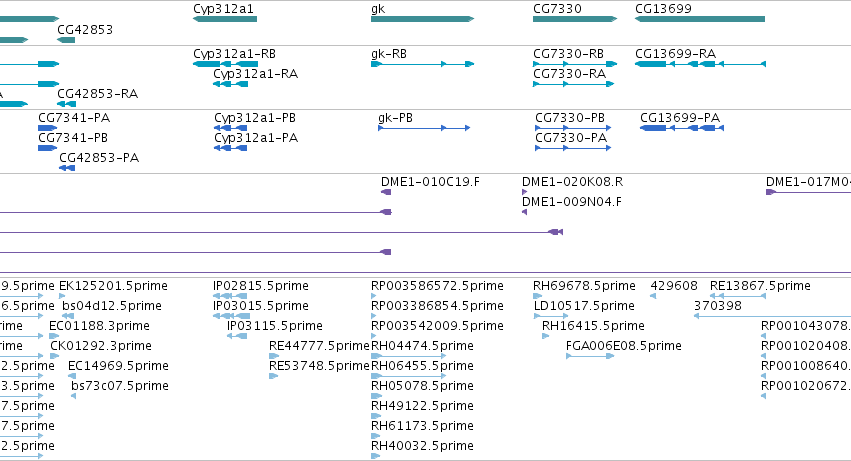Select the CG13699 gene label
This screenshot has width=851, height=461.
pyautogui.click(x=663, y=9)
